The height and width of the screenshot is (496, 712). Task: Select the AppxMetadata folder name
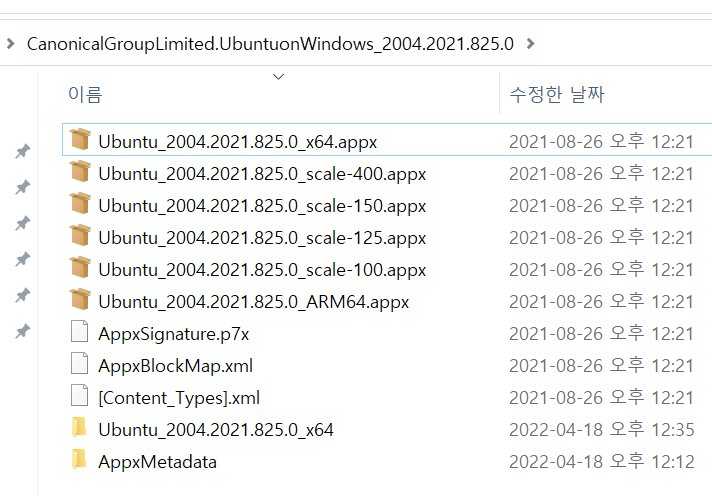(x=157, y=462)
